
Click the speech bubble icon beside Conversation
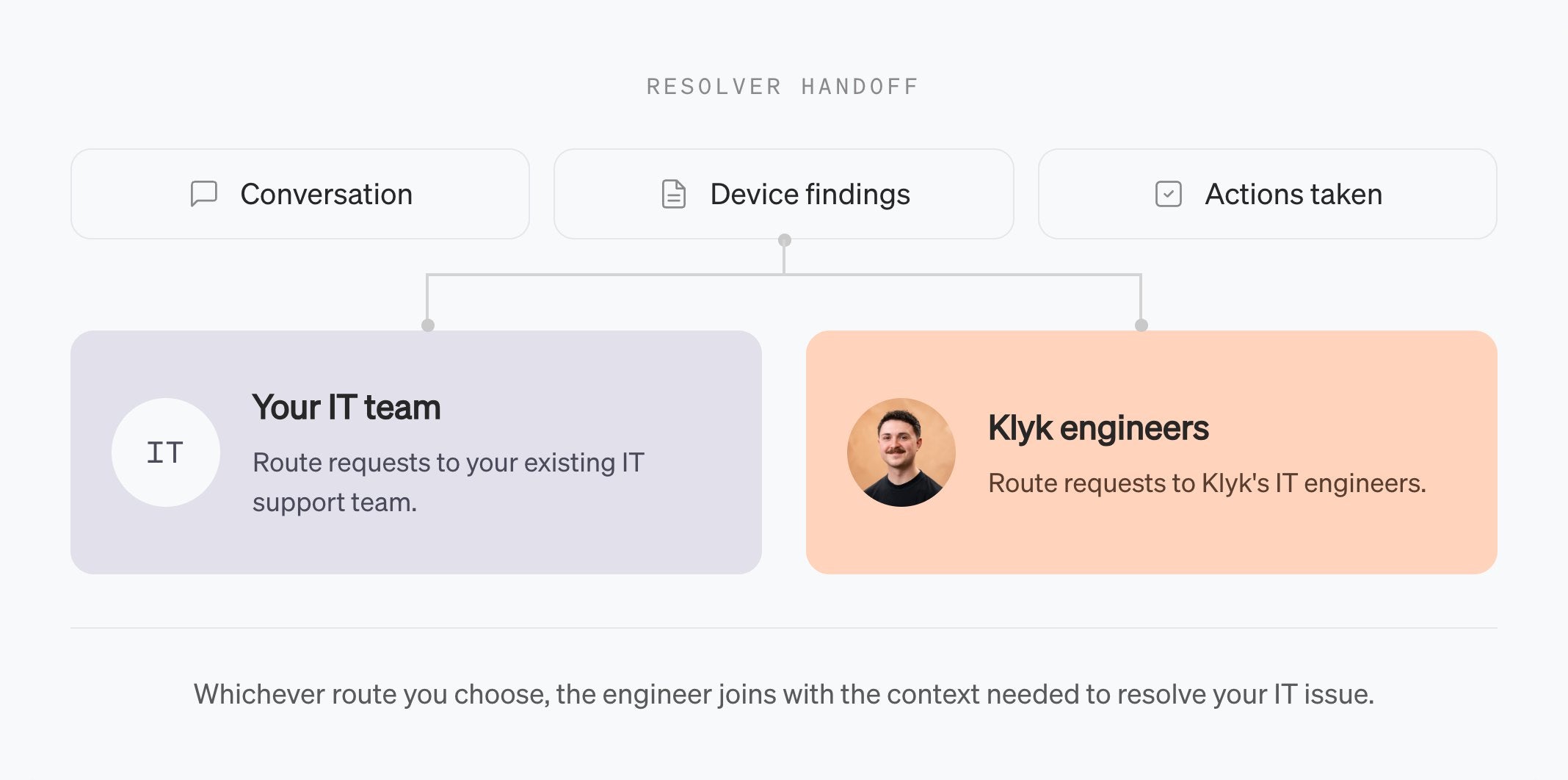pyautogui.click(x=203, y=194)
